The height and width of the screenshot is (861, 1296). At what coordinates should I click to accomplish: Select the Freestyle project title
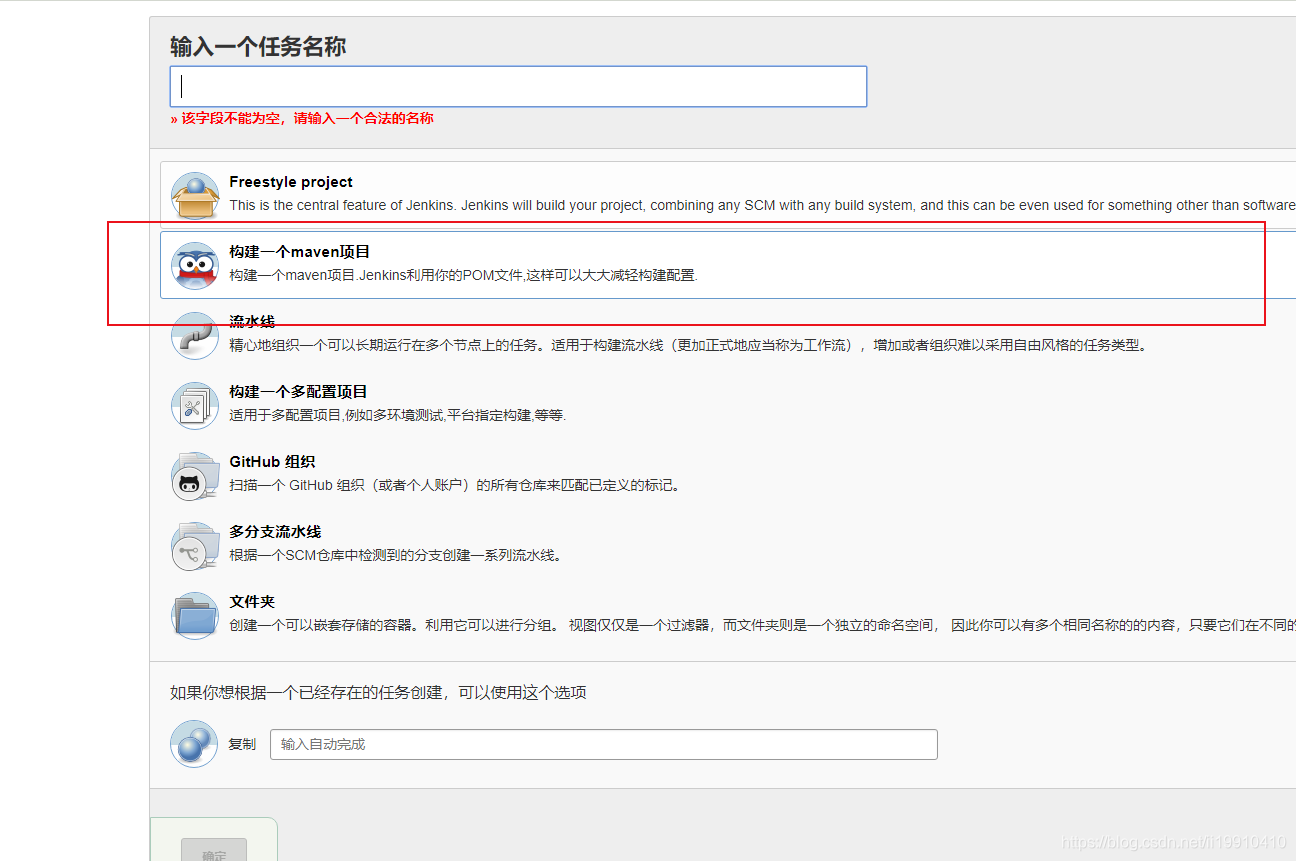click(x=291, y=182)
